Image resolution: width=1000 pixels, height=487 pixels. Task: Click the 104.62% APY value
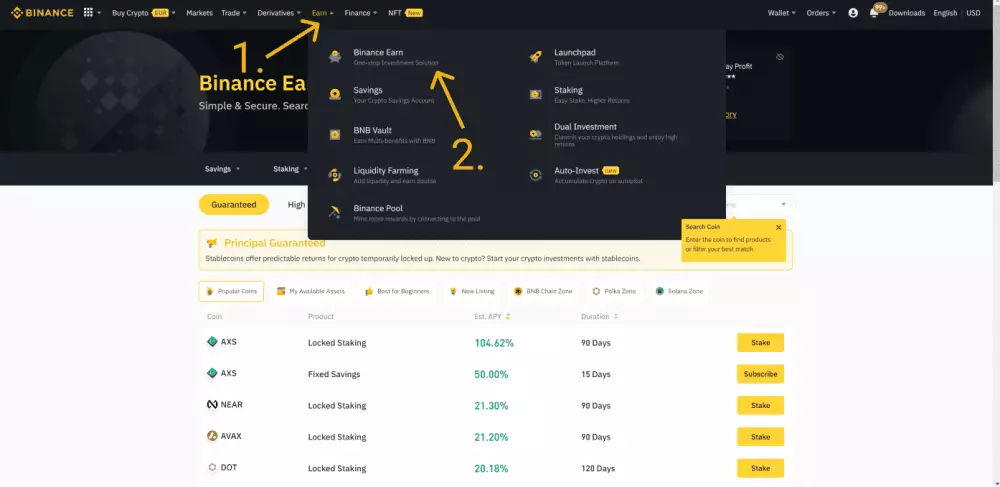[494, 343]
